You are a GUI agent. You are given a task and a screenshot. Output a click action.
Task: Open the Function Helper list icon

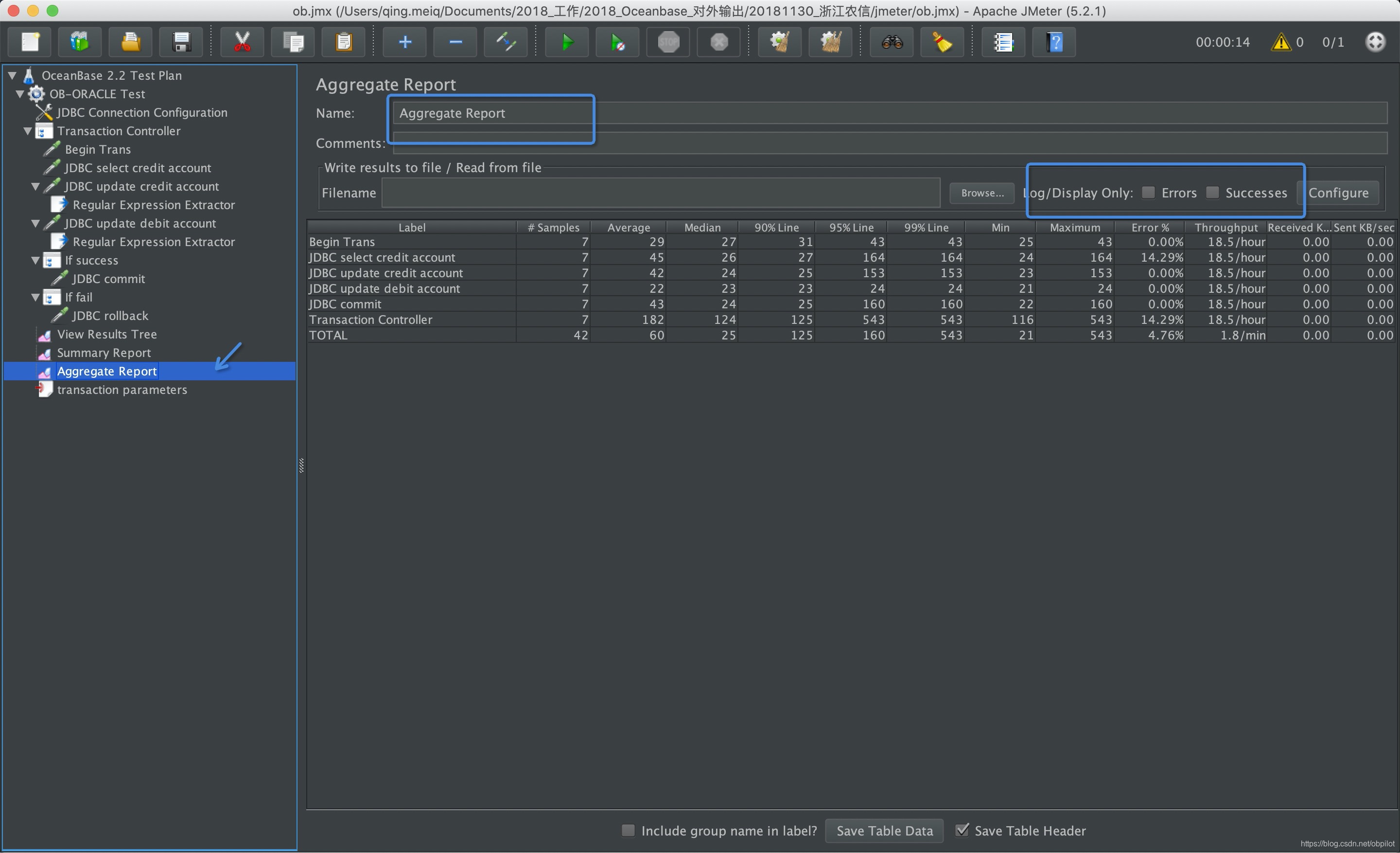[1003, 42]
